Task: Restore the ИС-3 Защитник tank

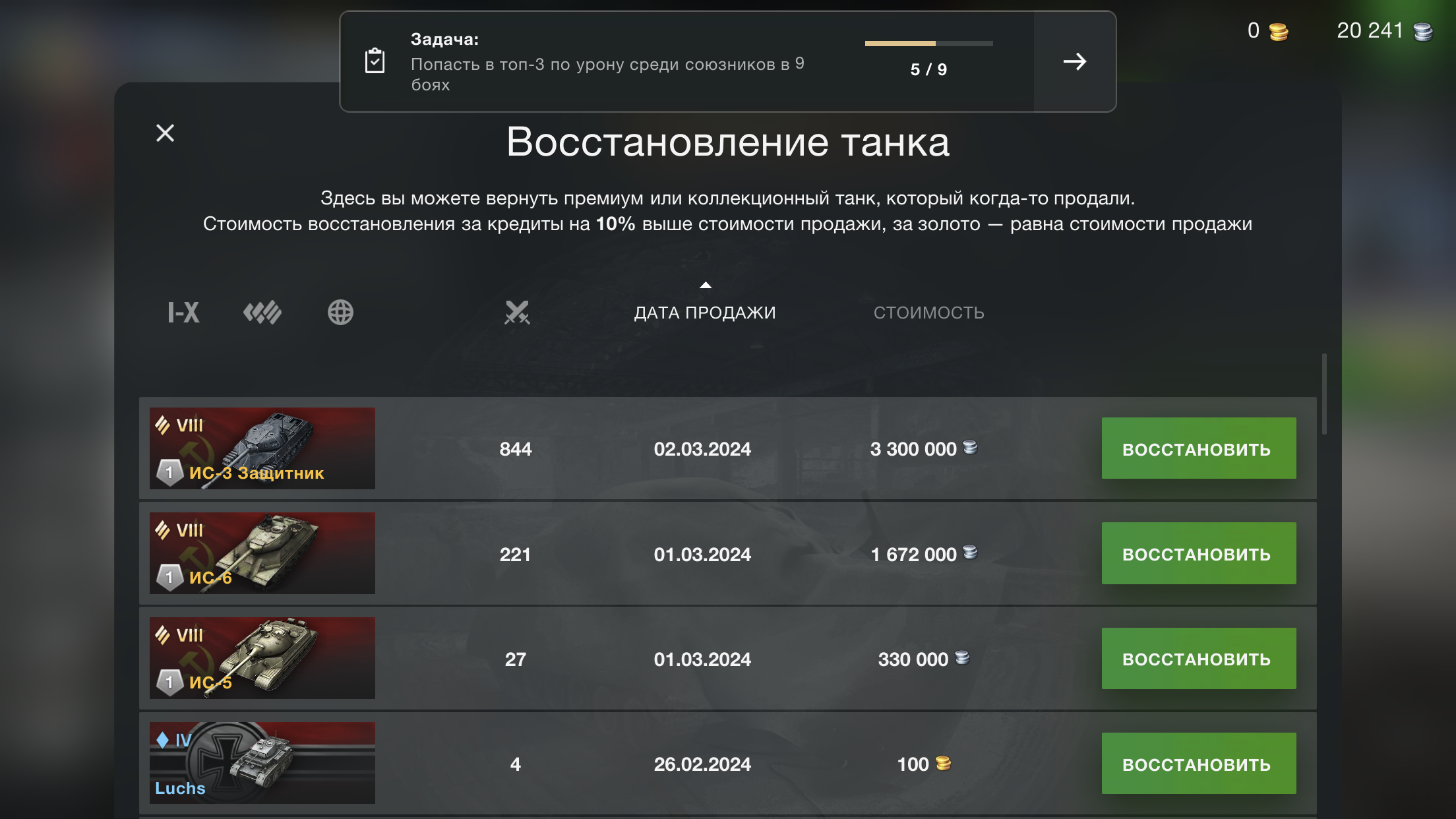Action: pos(1198,448)
